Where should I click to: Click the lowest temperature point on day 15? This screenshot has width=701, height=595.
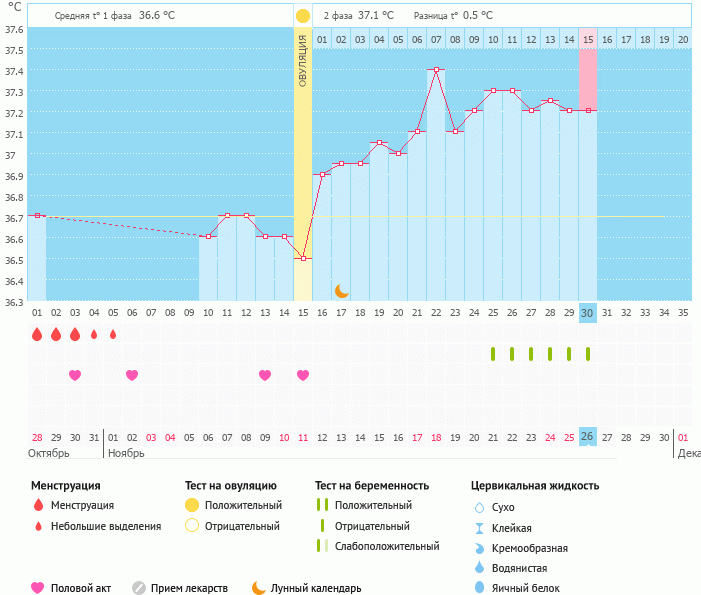click(x=303, y=258)
